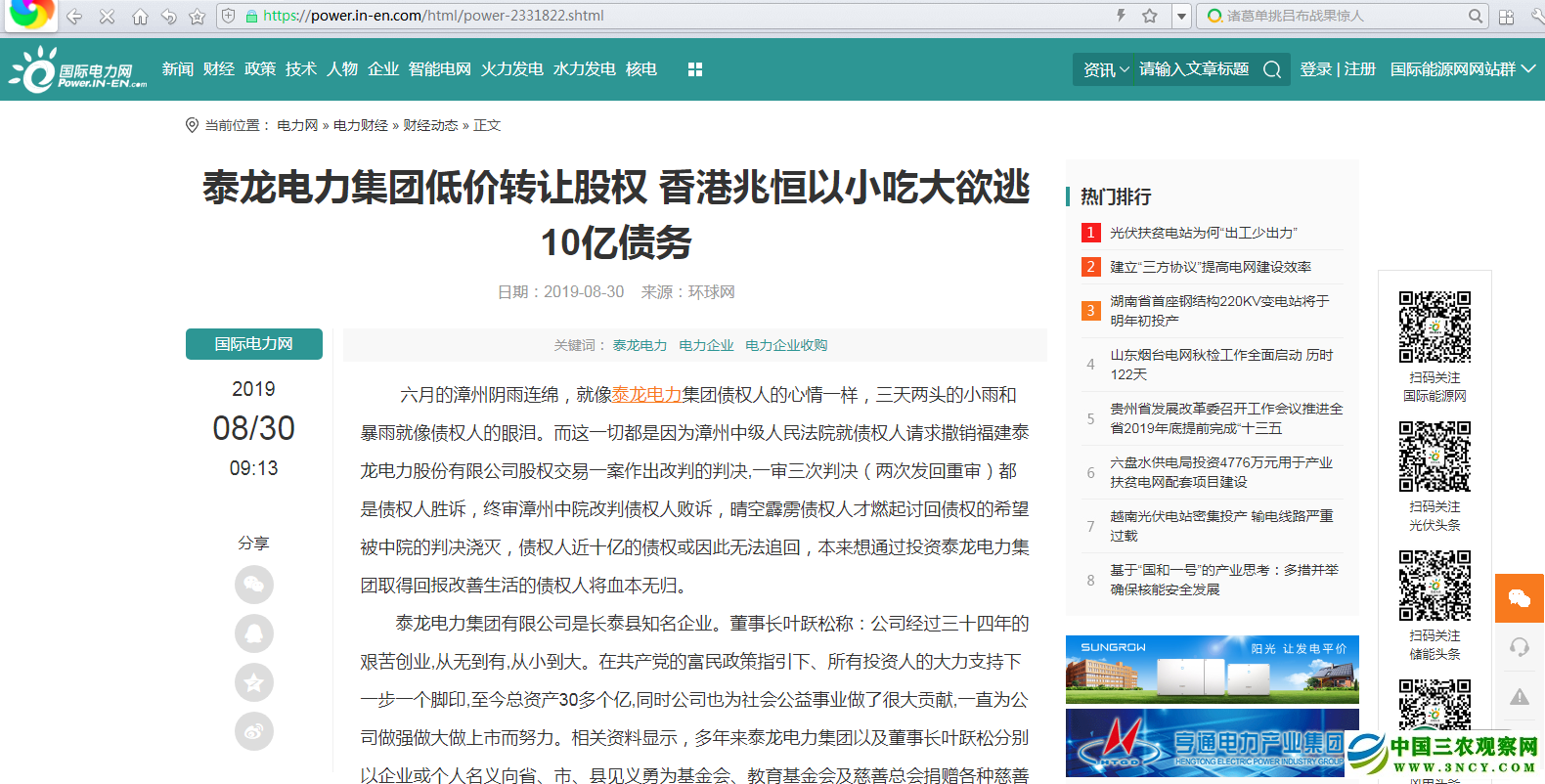
Task: Click the orange WeChat floating button
Action: coord(1520,598)
